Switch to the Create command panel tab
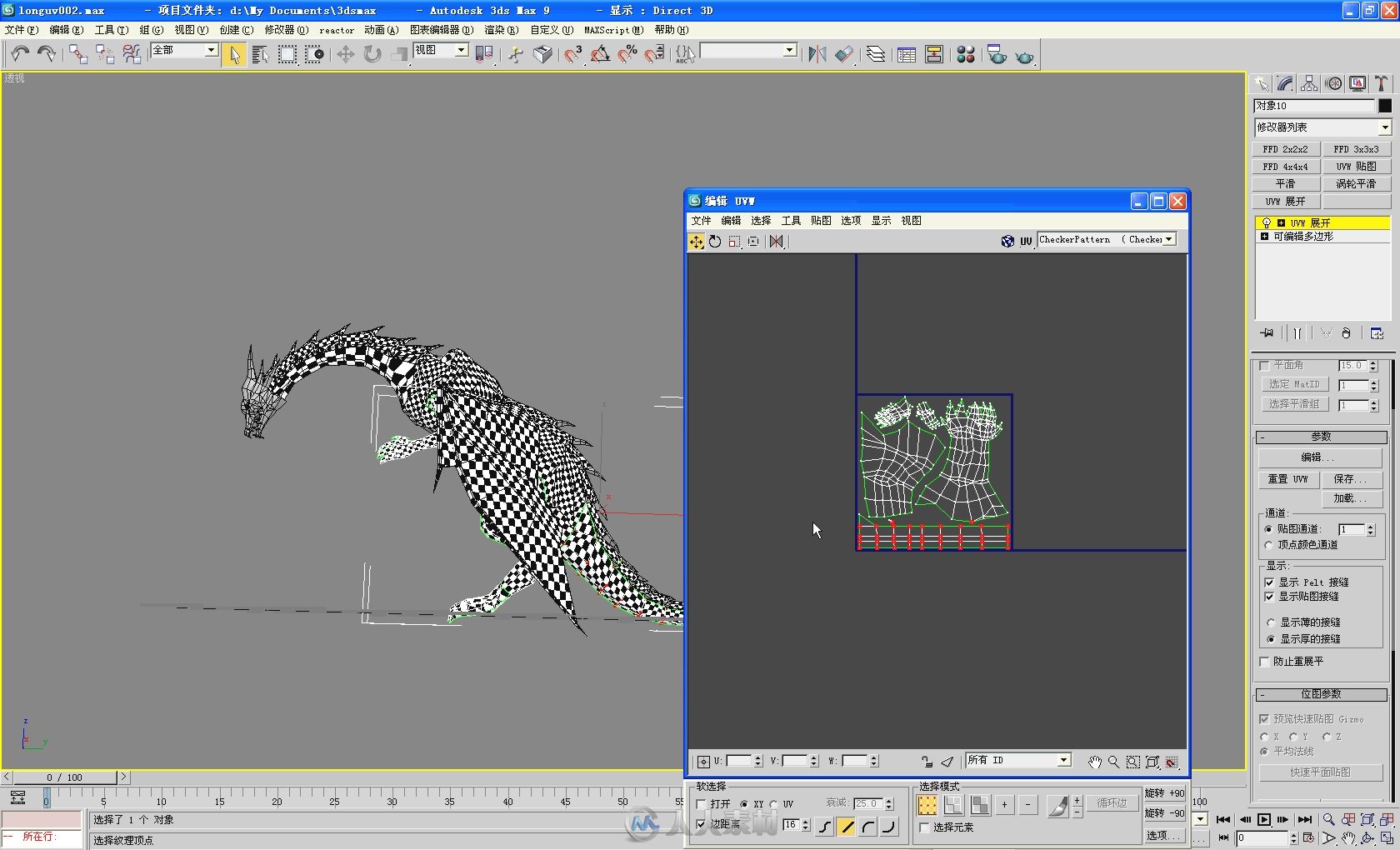Image resolution: width=1400 pixels, height=850 pixels. [x=1261, y=83]
